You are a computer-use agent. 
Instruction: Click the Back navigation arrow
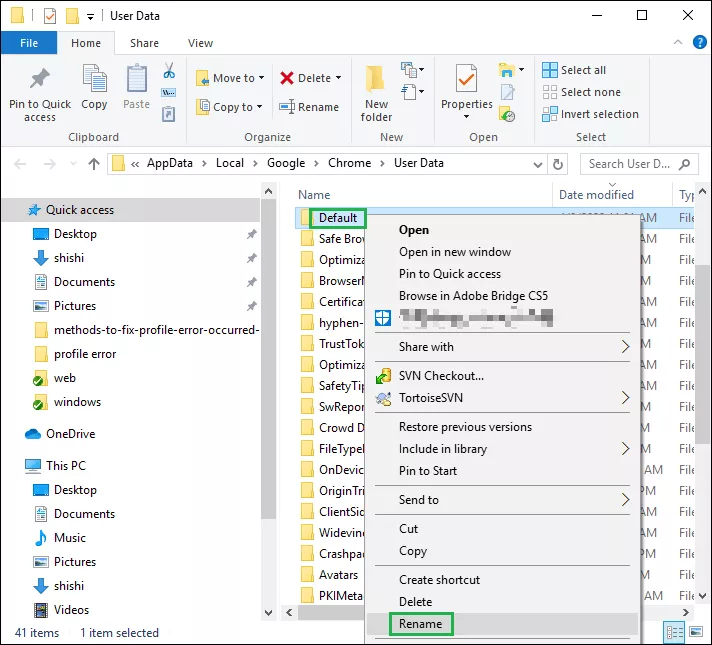20,164
